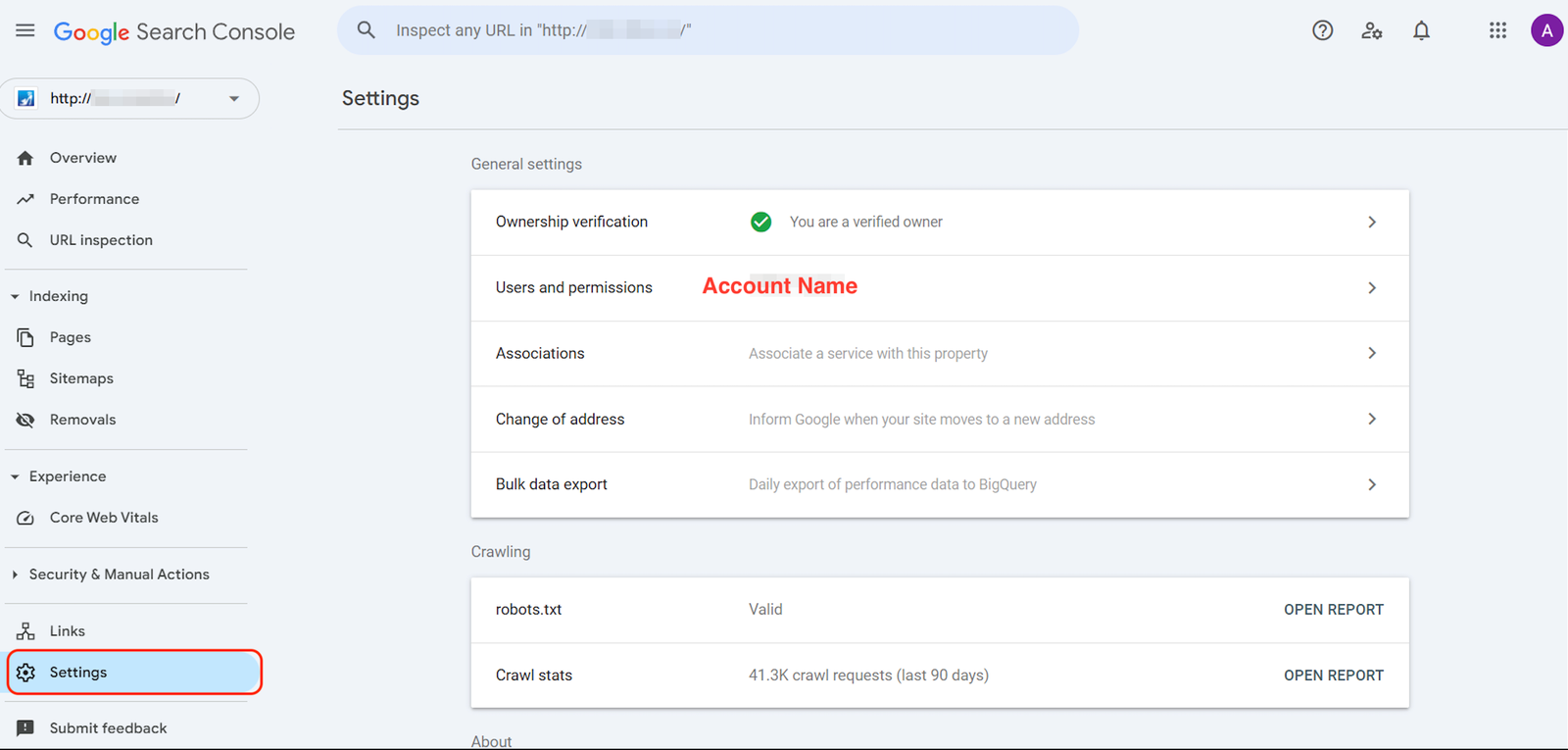Open report for robots.txt
The width and height of the screenshot is (1568, 750).
coord(1333,610)
